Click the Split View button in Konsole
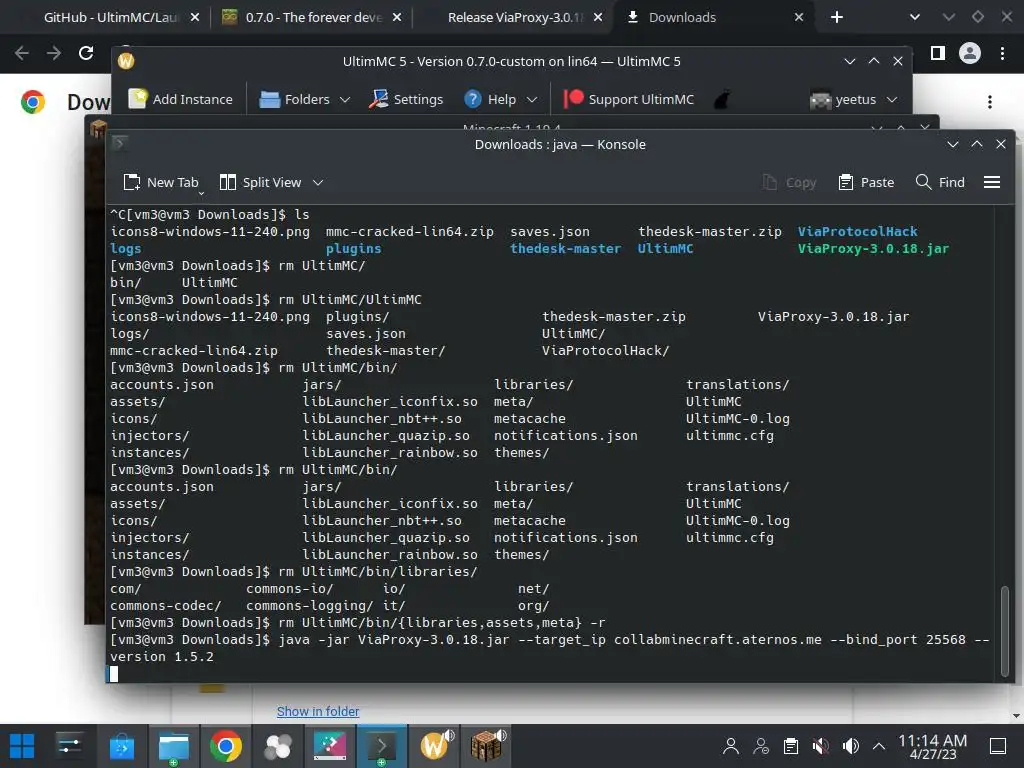The width and height of the screenshot is (1024, 768). (261, 183)
